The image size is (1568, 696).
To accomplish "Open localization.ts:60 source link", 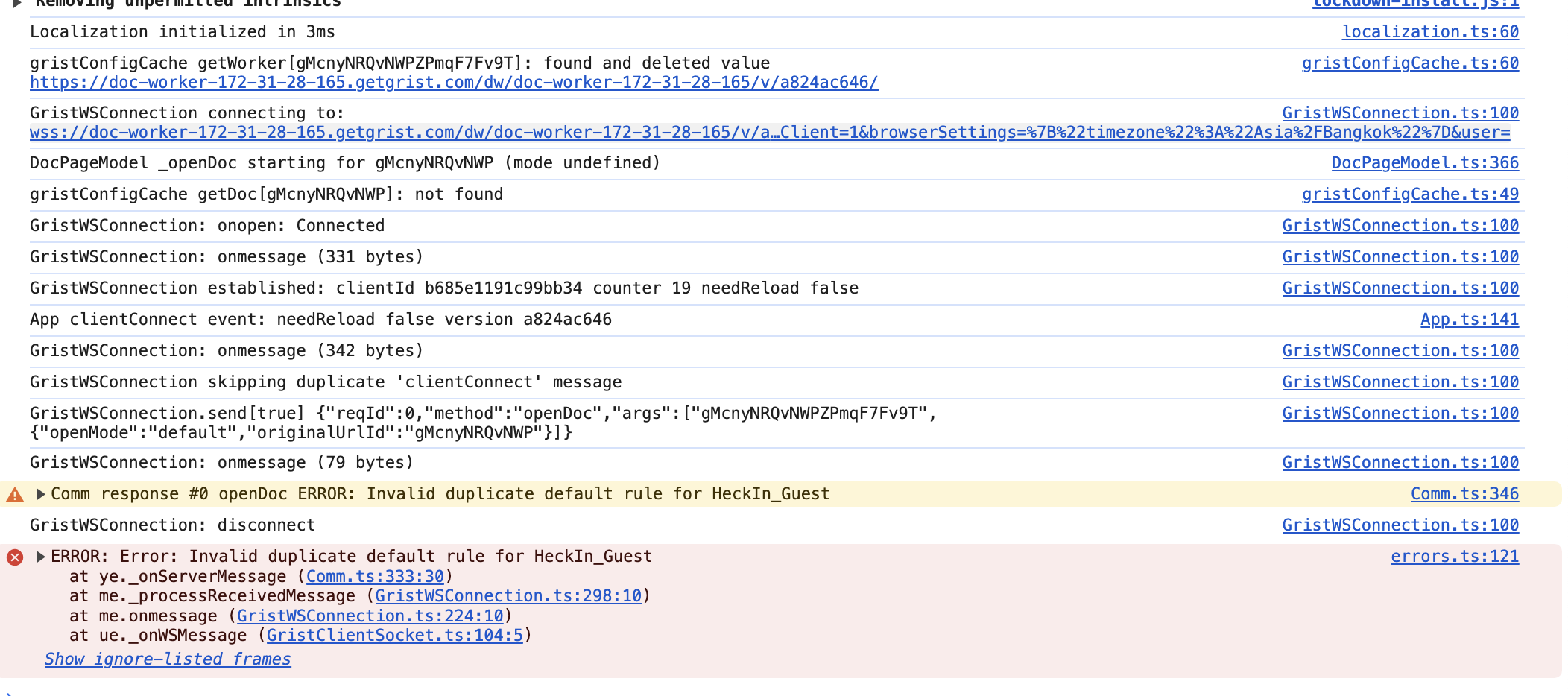I will (x=1430, y=32).
